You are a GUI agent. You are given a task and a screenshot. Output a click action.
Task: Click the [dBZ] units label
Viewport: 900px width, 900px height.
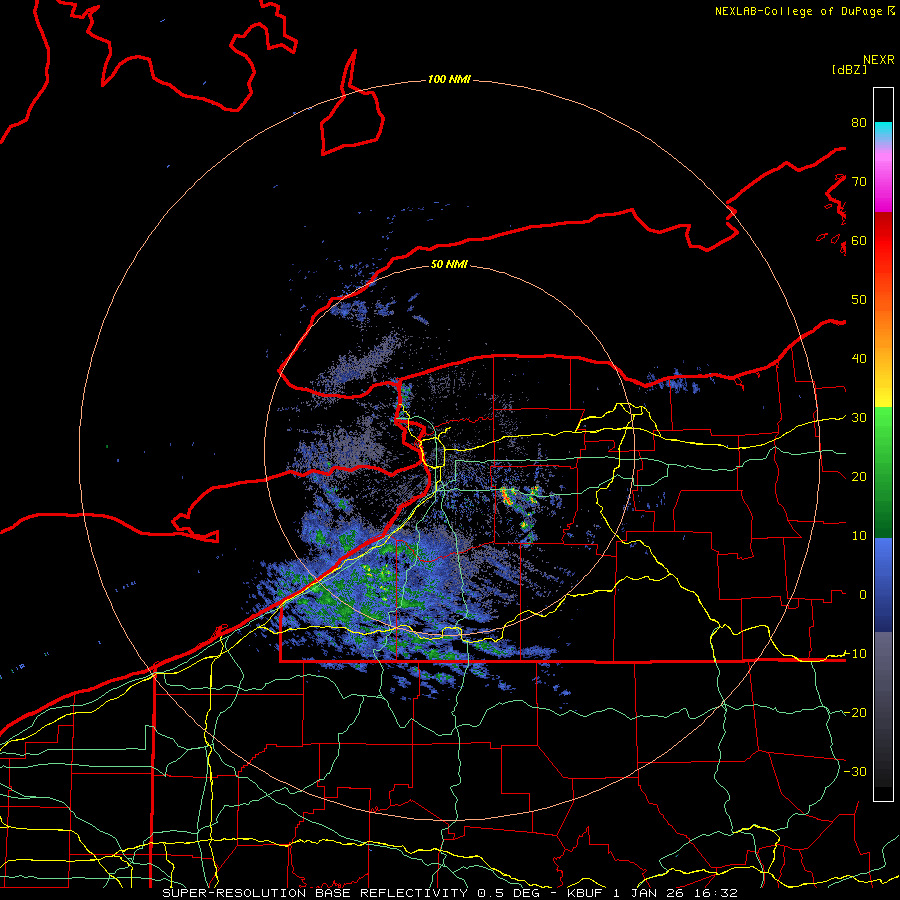[849, 70]
